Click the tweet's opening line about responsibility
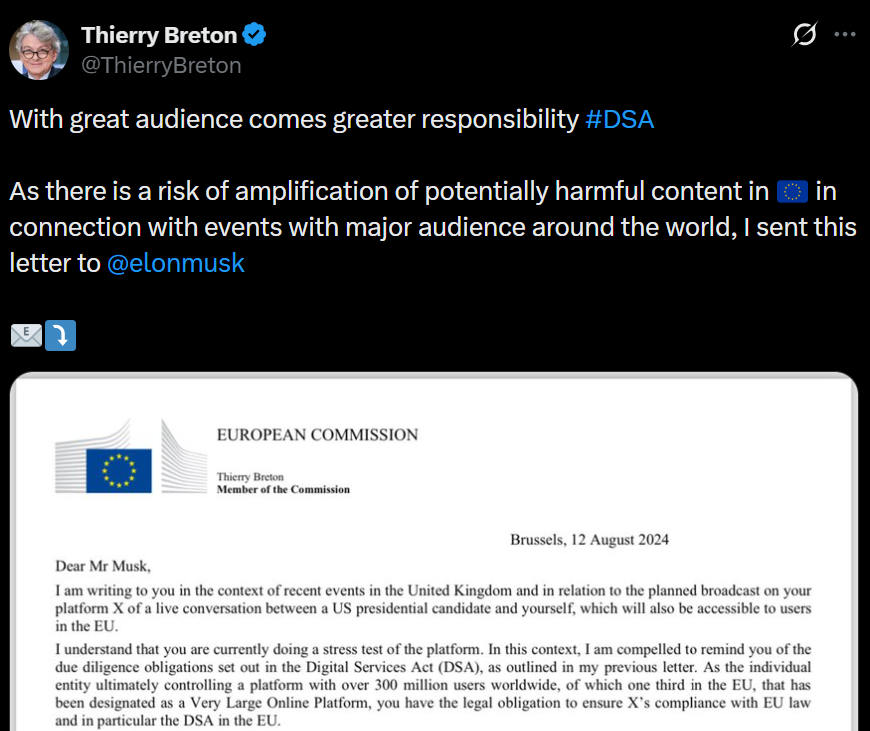870x731 pixels. pyautogui.click(x=294, y=119)
